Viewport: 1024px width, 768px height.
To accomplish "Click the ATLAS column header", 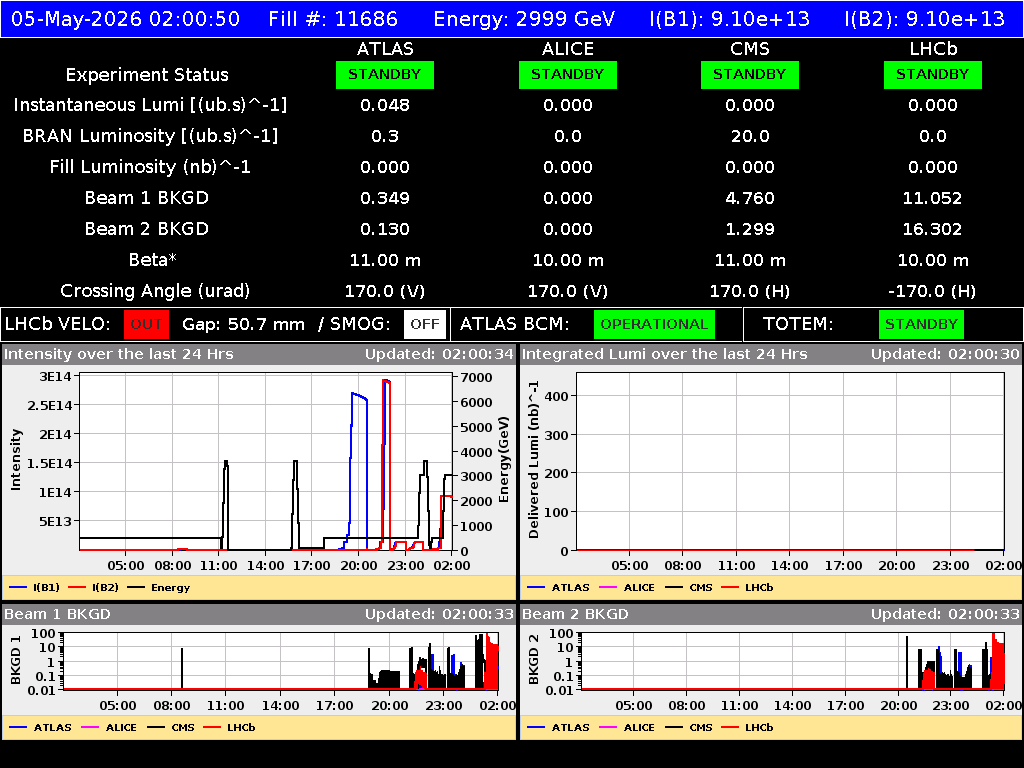I will 385,49.
